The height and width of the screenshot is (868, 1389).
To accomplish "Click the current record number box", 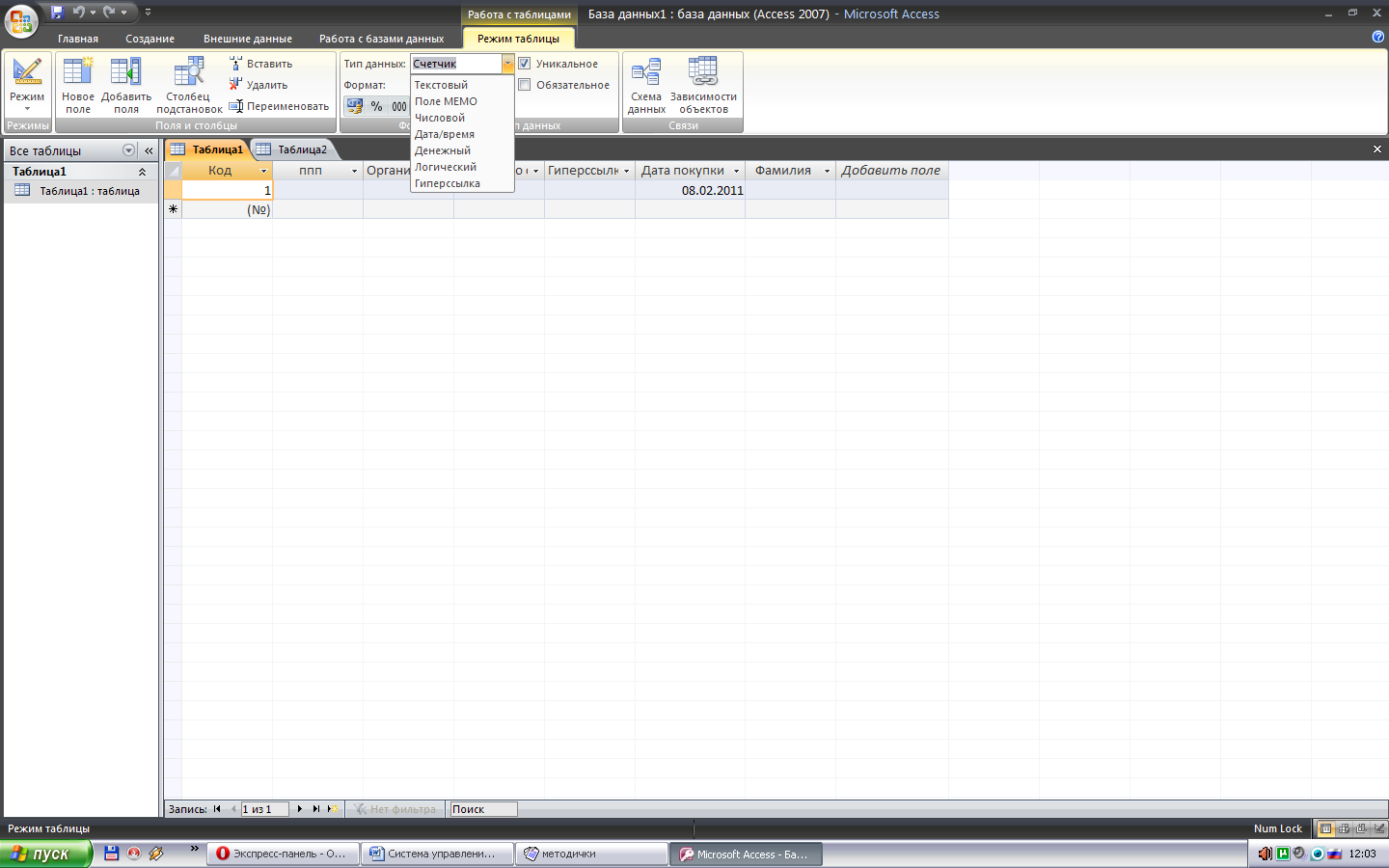I will click(264, 809).
